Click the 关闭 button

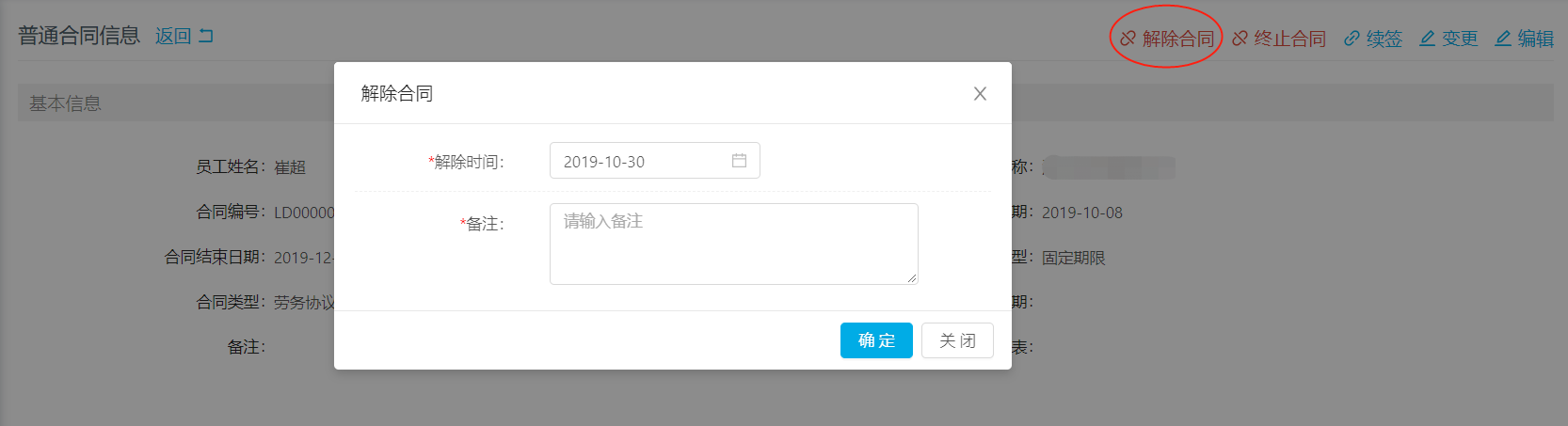[957, 340]
